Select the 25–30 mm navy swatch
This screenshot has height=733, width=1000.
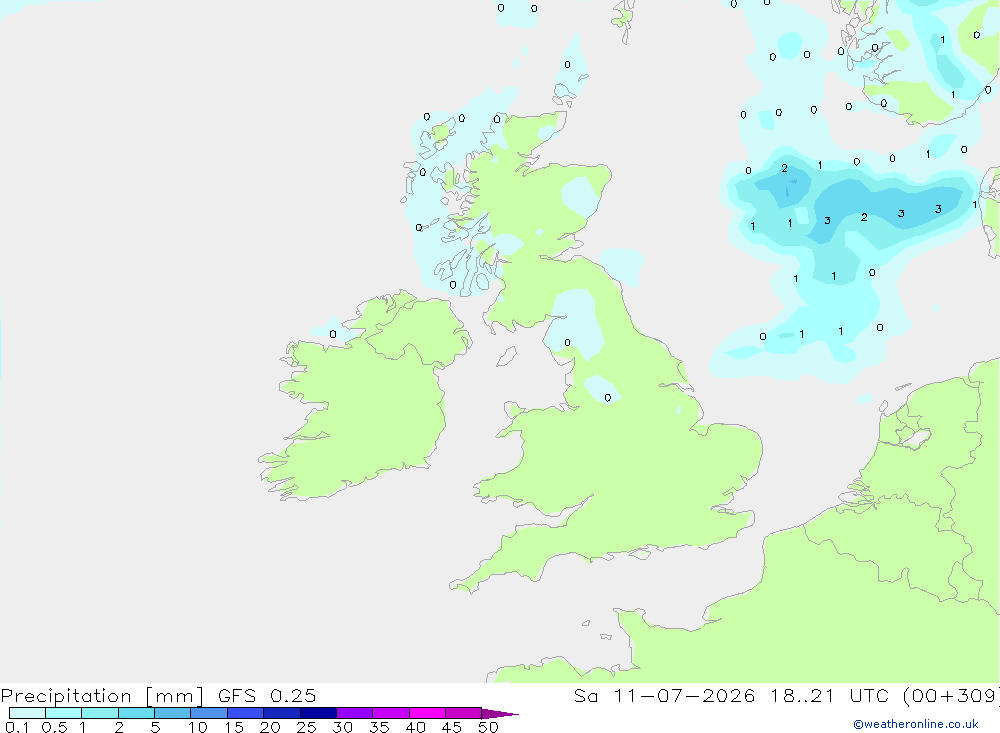(318, 713)
